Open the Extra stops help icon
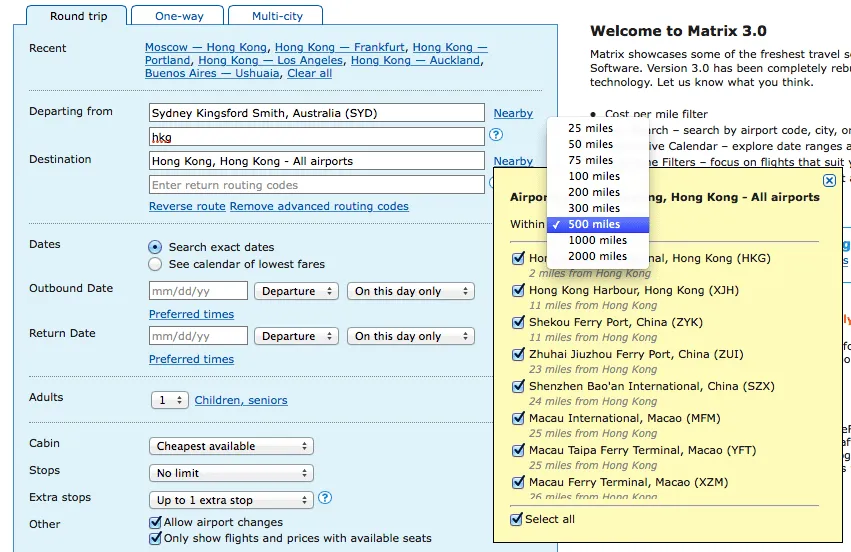Screen dimensions: 851x552 click(325, 497)
